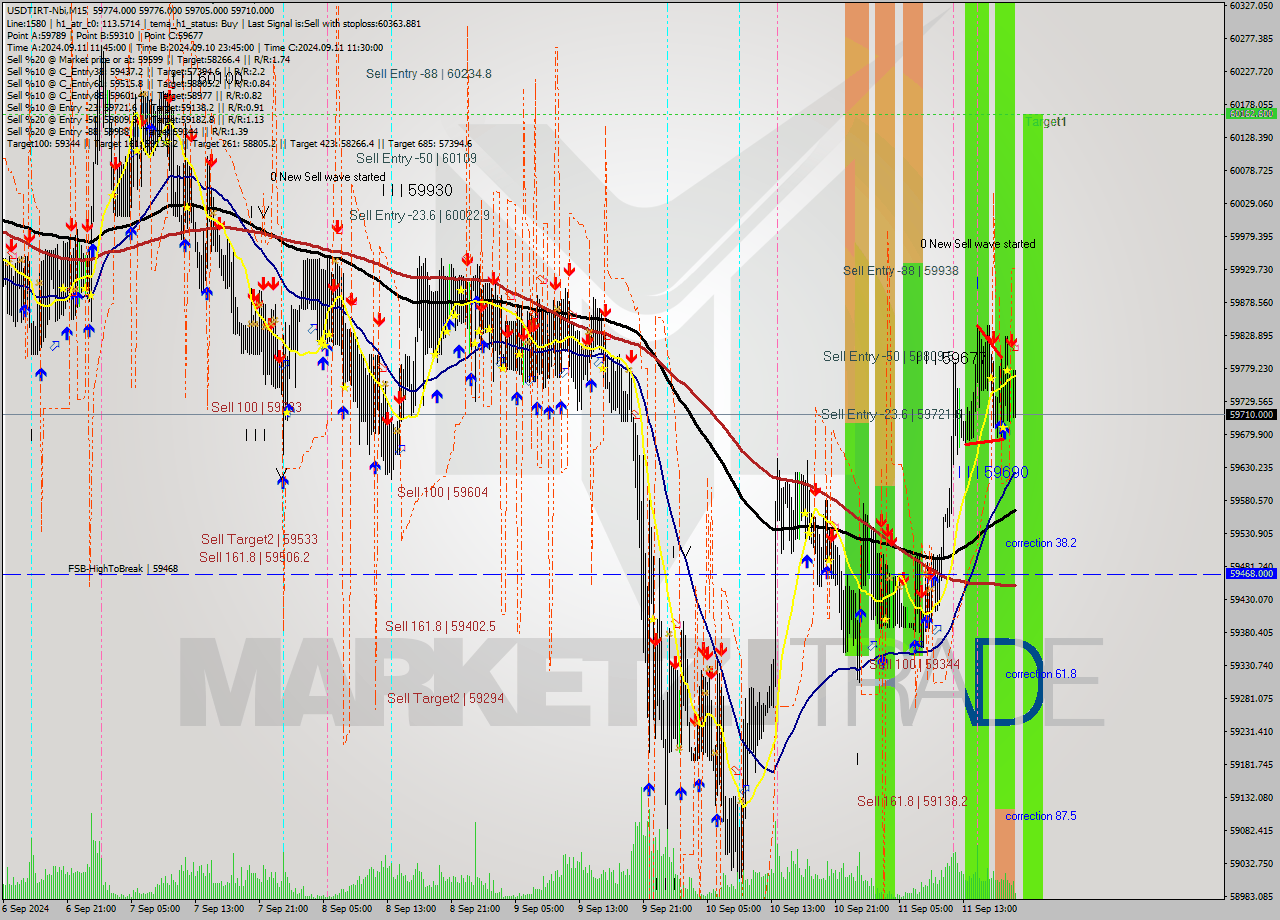Click the USDTIRT-Nbi,M15 symbol title
Screen dimensions: 1280x920
tap(47, 10)
